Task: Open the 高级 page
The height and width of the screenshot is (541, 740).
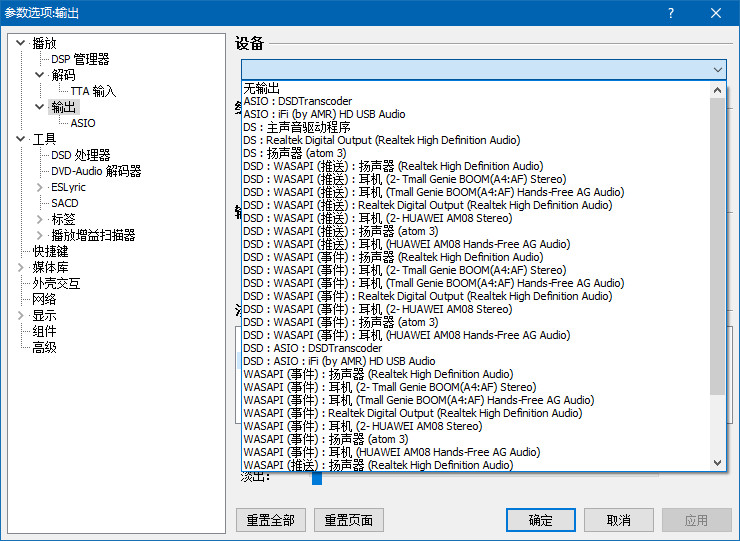Action: 44,347
